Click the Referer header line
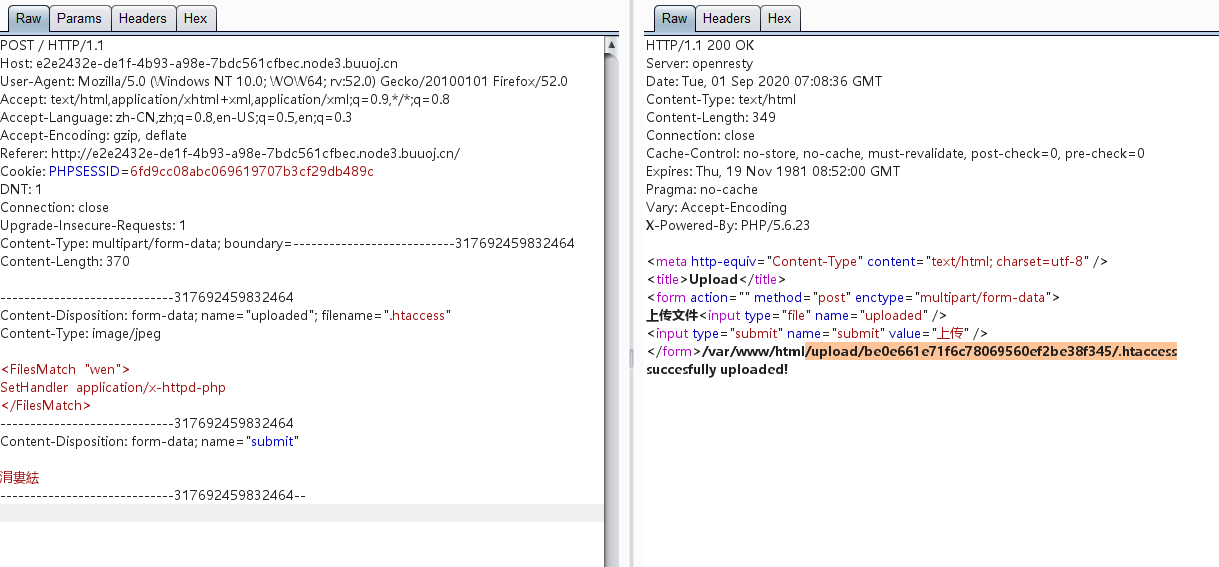The width and height of the screenshot is (1219, 567). pyautogui.click(x=230, y=153)
